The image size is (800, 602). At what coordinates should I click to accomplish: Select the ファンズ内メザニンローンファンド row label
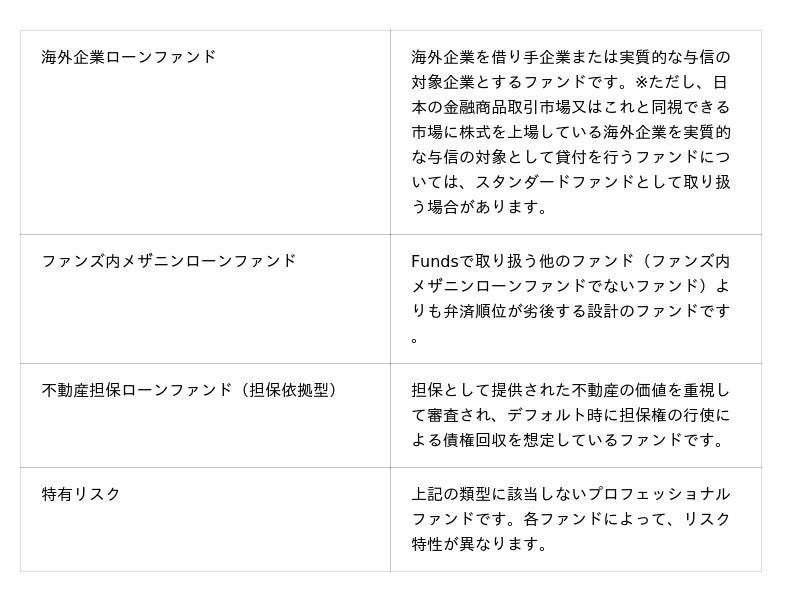tap(169, 261)
